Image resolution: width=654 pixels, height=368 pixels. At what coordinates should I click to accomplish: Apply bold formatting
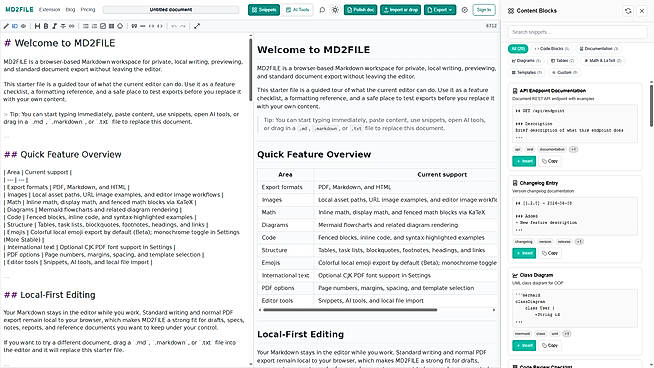(46, 26)
